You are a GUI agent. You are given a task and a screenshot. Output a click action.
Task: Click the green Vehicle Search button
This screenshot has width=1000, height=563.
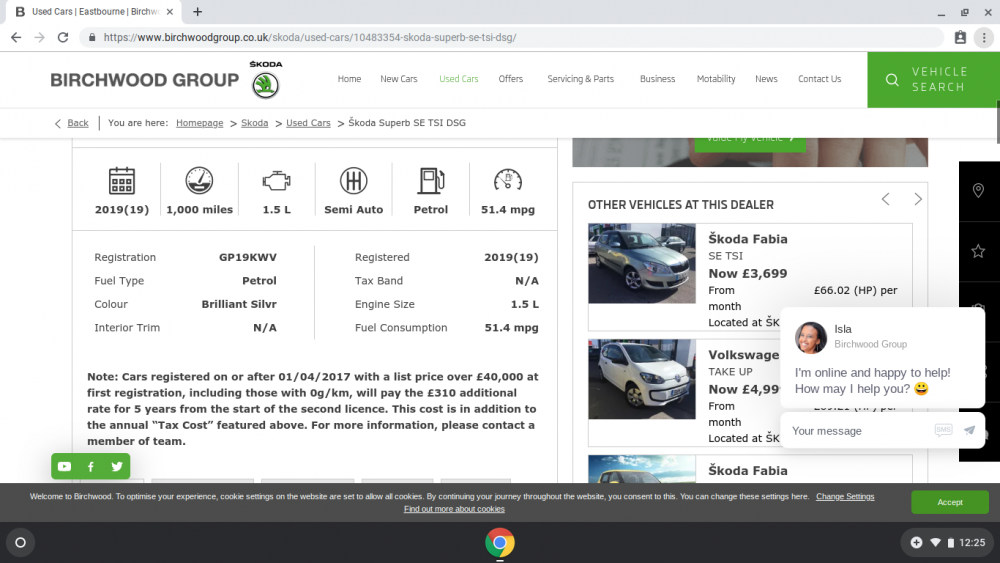934,80
